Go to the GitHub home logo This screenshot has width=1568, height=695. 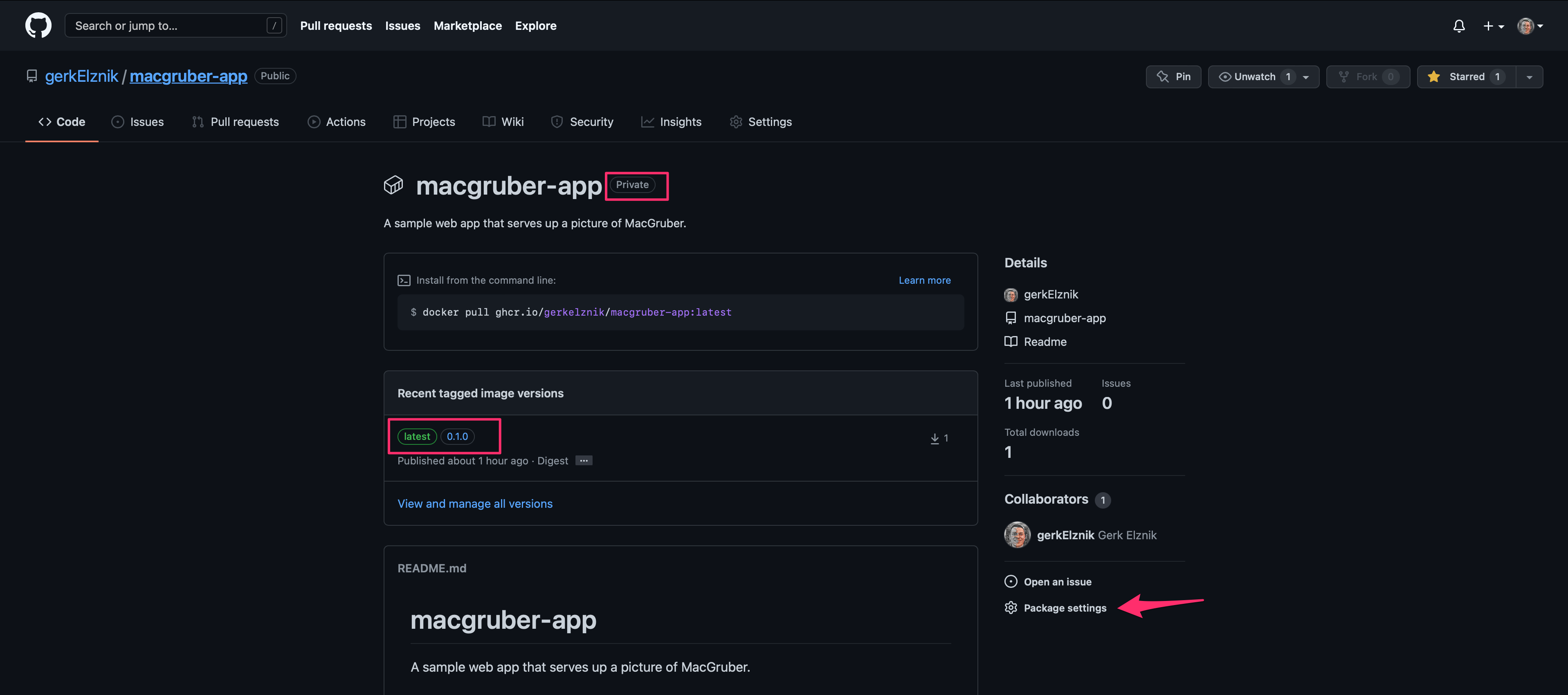click(38, 26)
